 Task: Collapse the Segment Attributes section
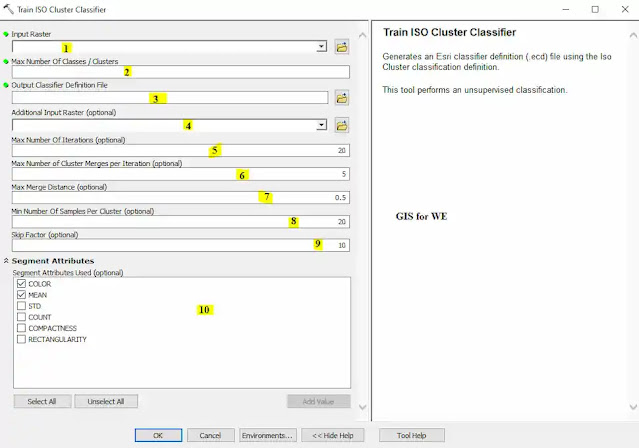(x=6, y=260)
